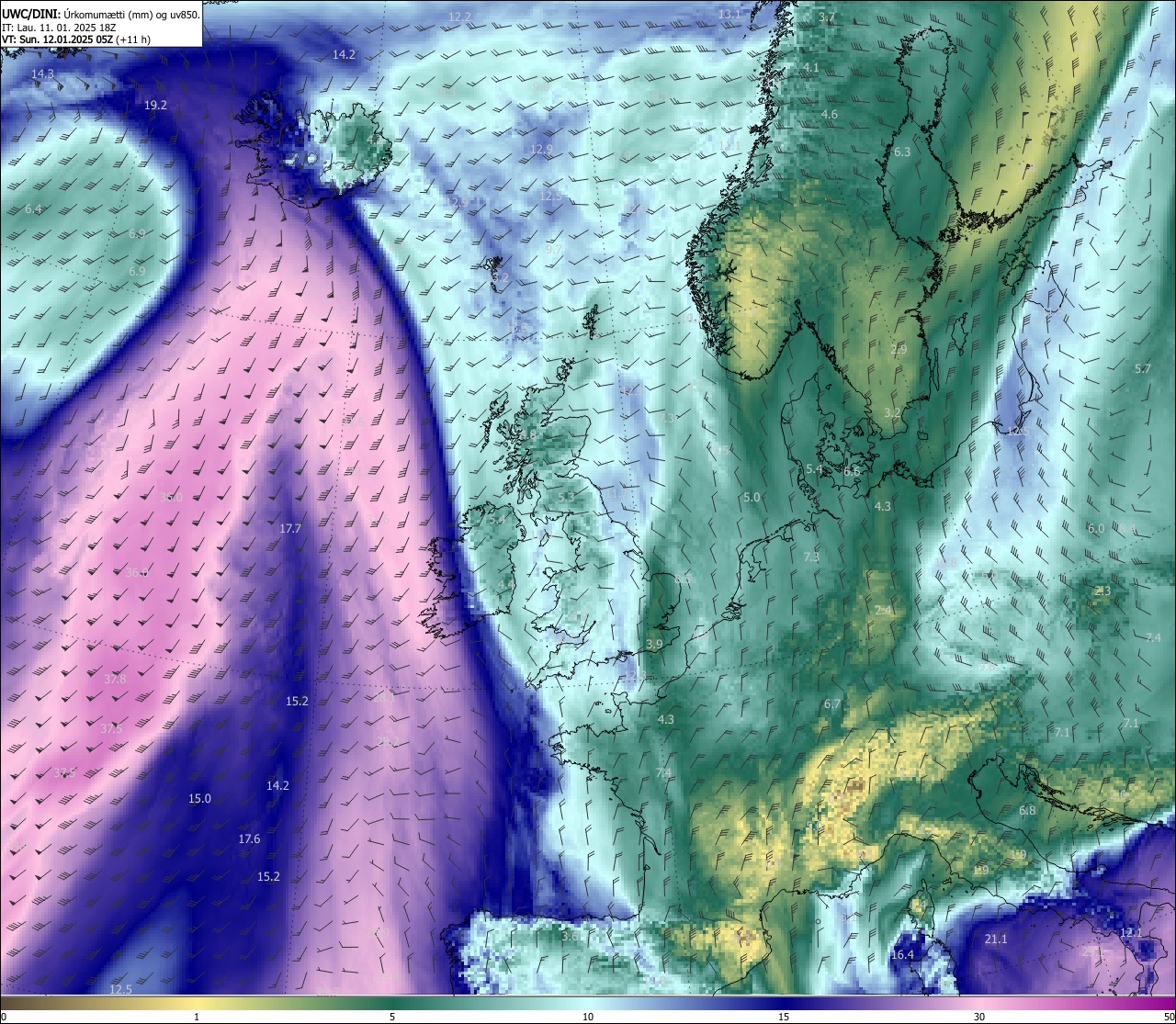Click the 6.0 value over Poland
Viewport: 1176px width, 1024px height.
tap(1096, 528)
